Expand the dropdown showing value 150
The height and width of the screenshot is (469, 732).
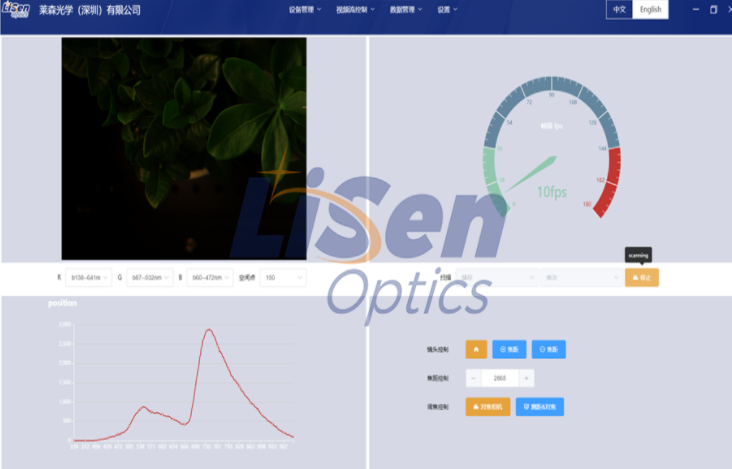[x=282, y=277]
